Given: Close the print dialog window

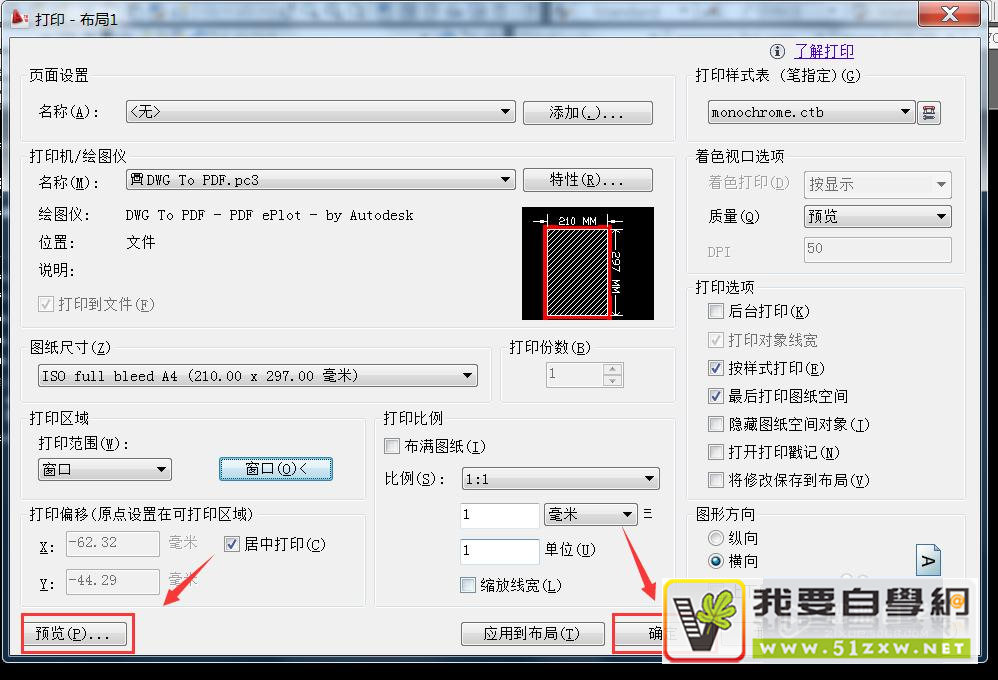Looking at the screenshot, I should 951,15.
